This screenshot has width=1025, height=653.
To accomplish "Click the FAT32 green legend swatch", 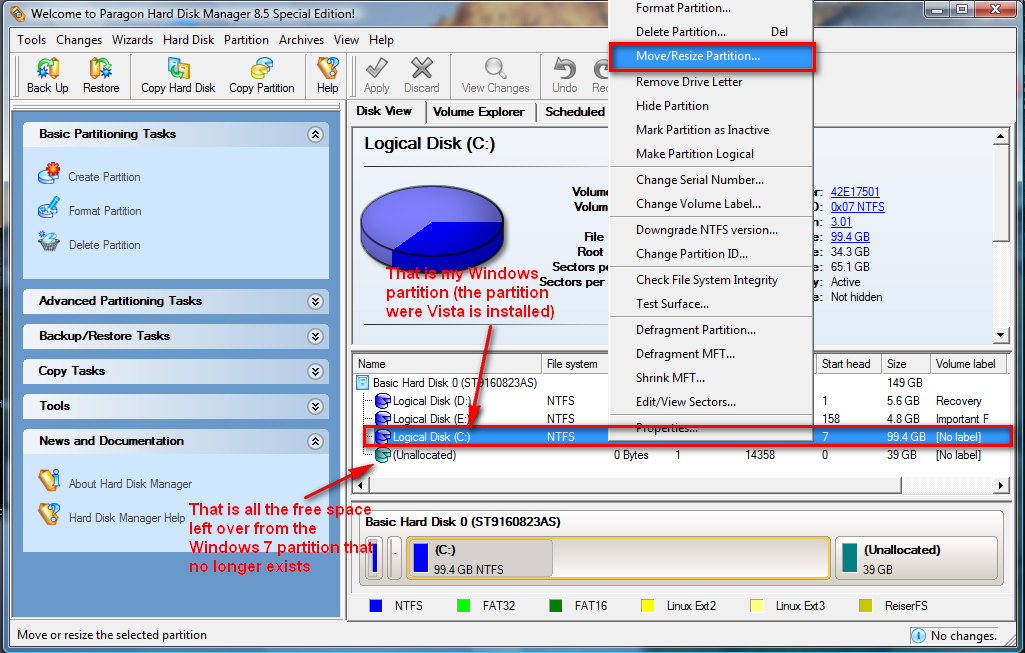I will 463,606.
